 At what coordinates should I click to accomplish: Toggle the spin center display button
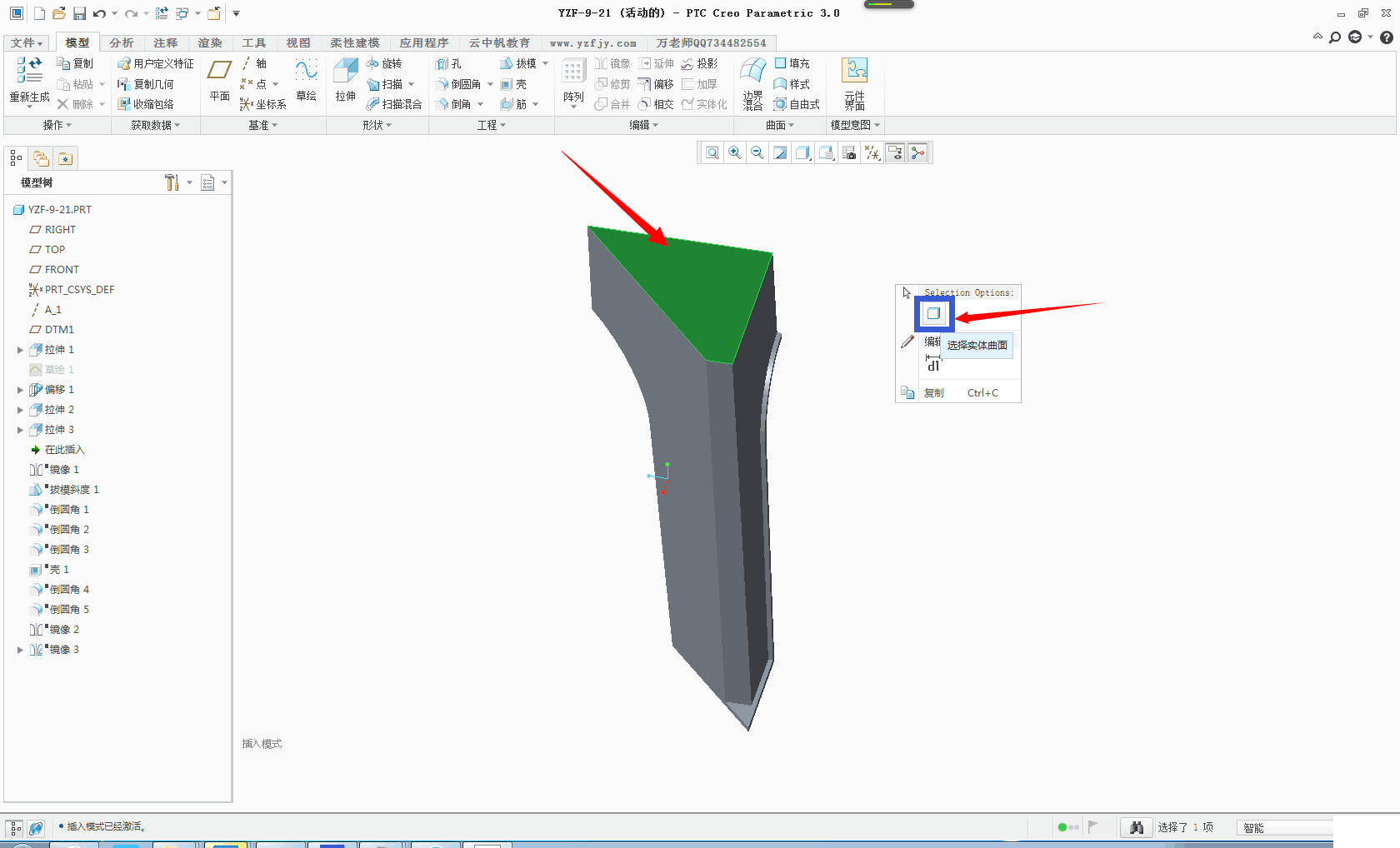pos(917,152)
